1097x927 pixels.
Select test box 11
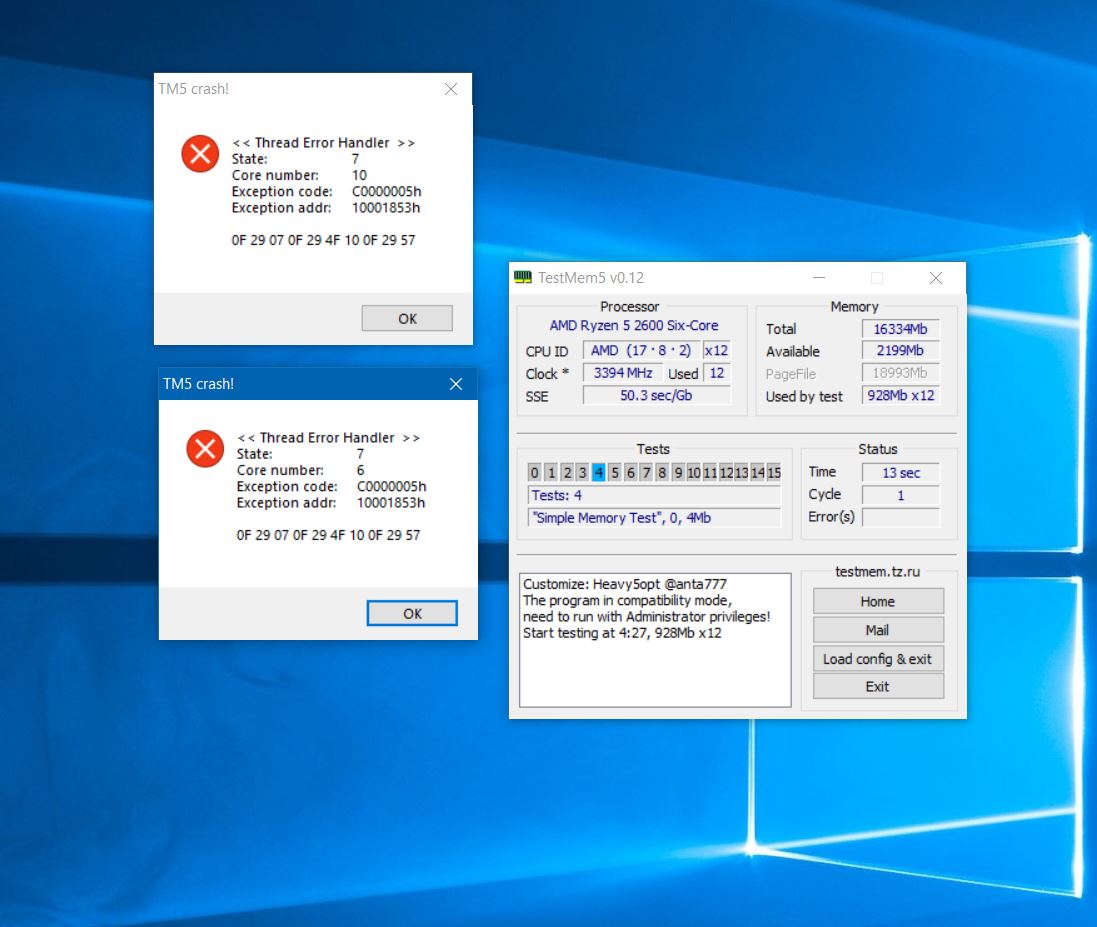(x=710, y=472)
